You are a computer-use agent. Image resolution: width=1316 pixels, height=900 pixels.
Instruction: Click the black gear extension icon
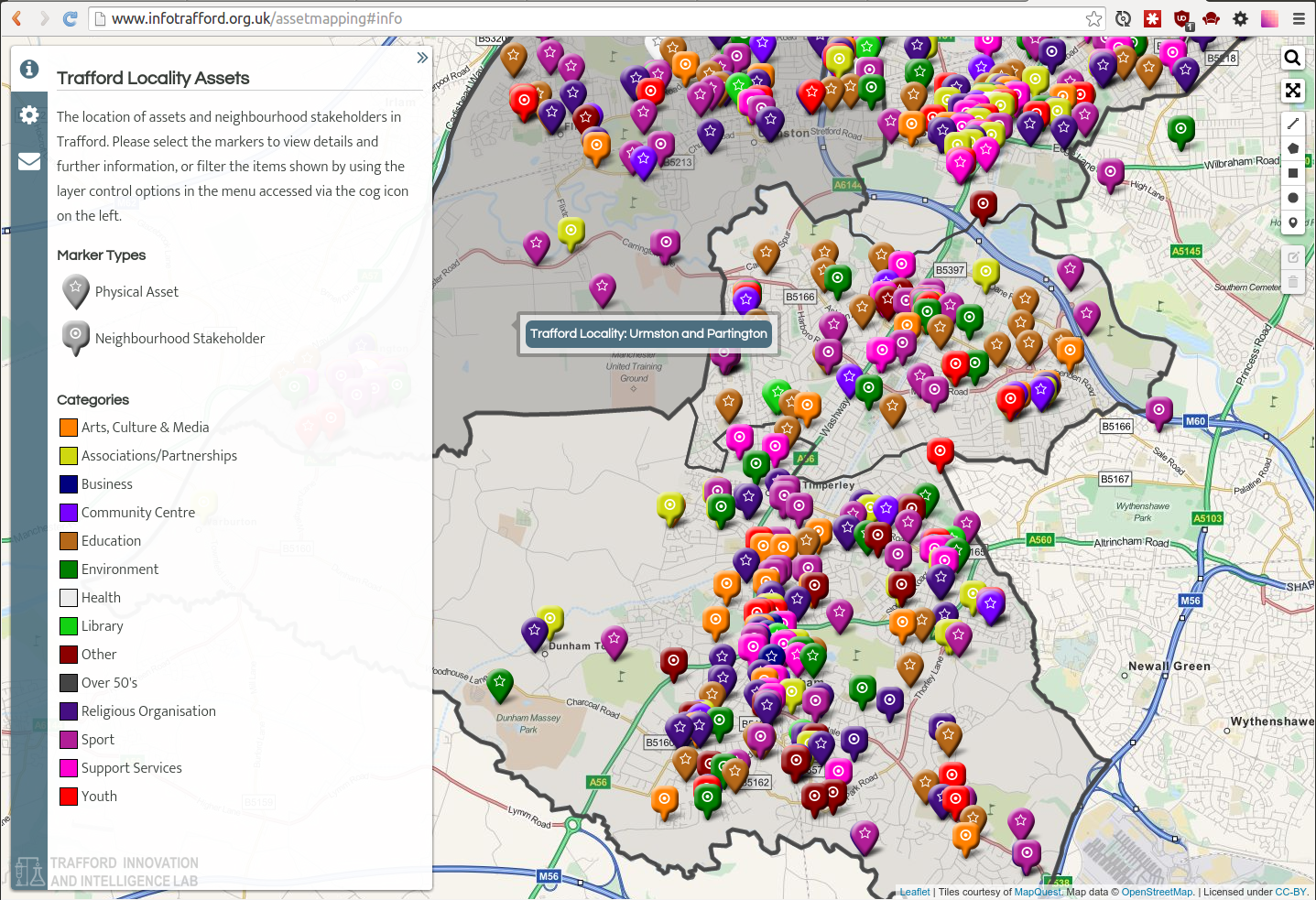pyautogui.click(x=1240, y=18)
